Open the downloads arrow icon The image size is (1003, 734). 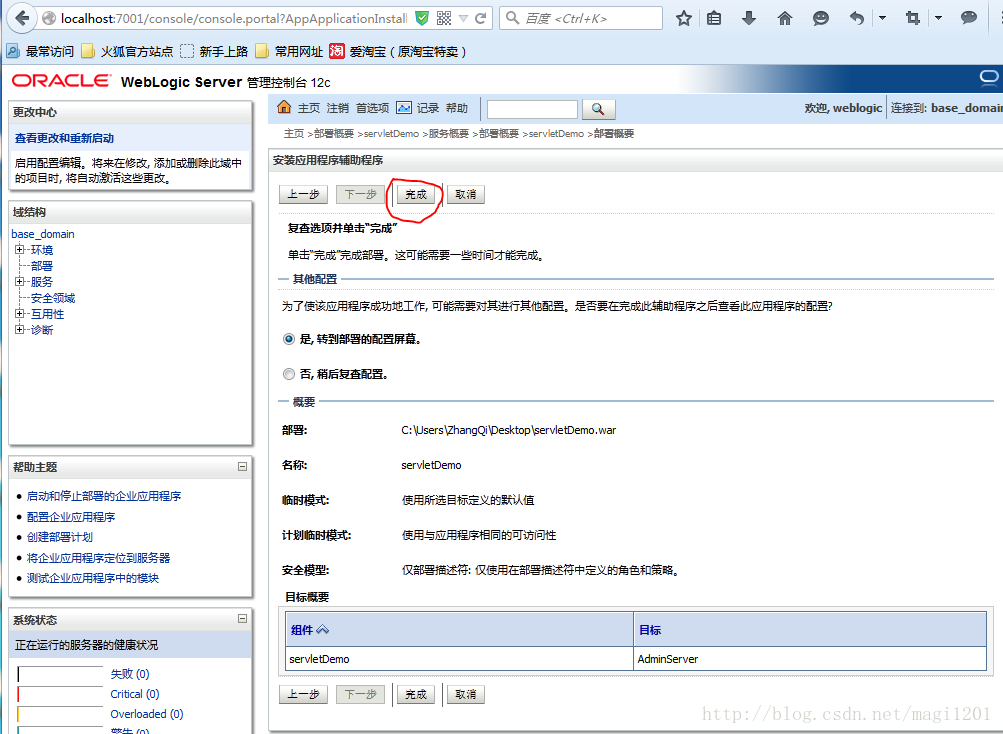click(x=748, y=18)
